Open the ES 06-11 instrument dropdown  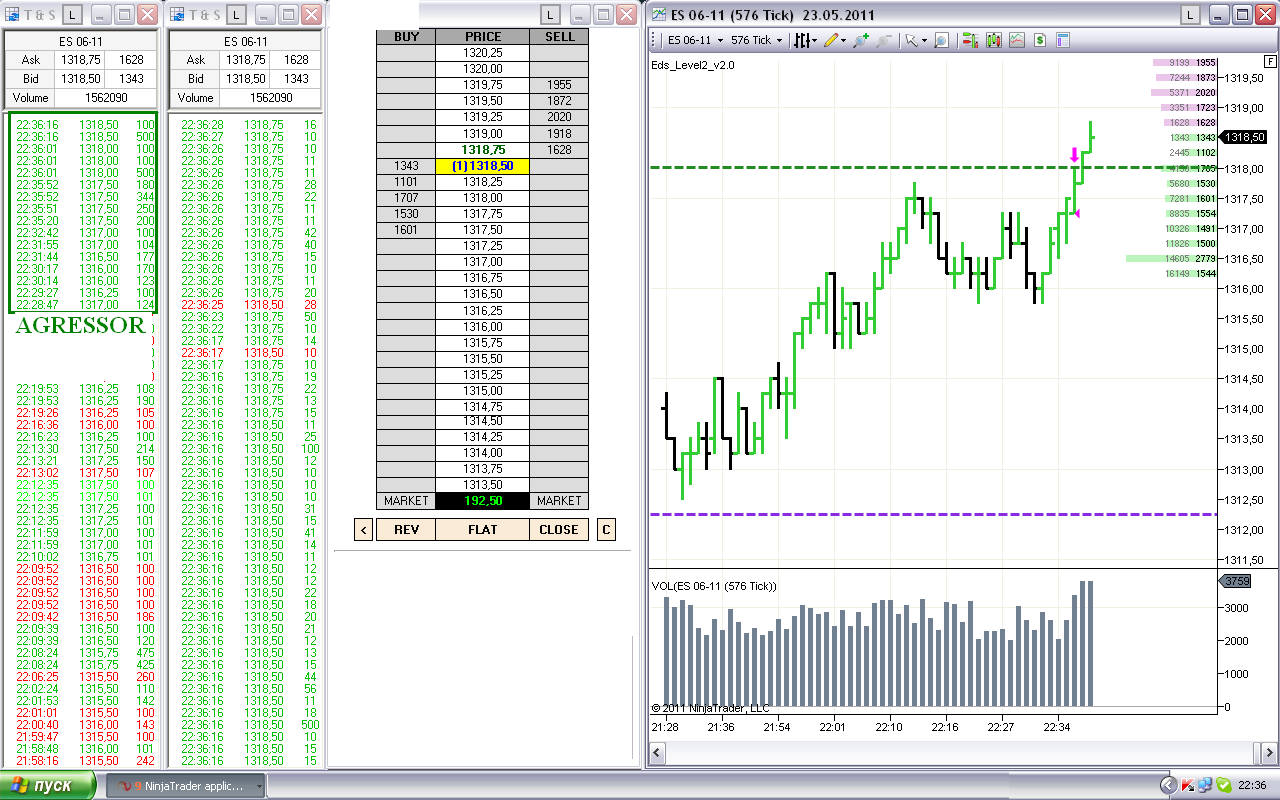693,40
